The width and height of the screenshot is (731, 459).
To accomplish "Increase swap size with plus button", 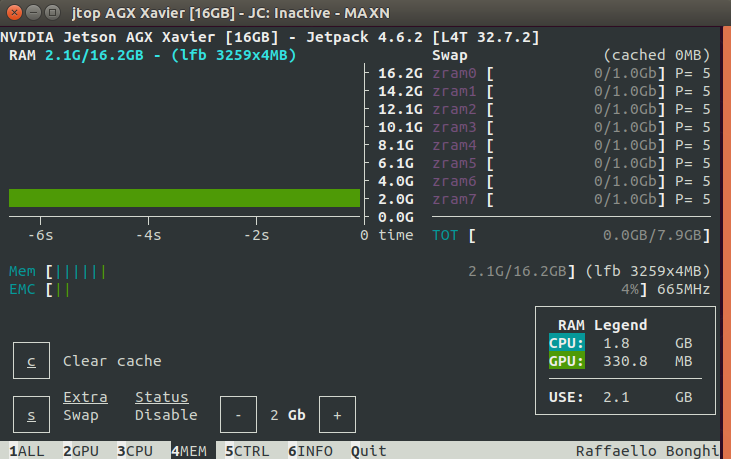I will (337, 415).
